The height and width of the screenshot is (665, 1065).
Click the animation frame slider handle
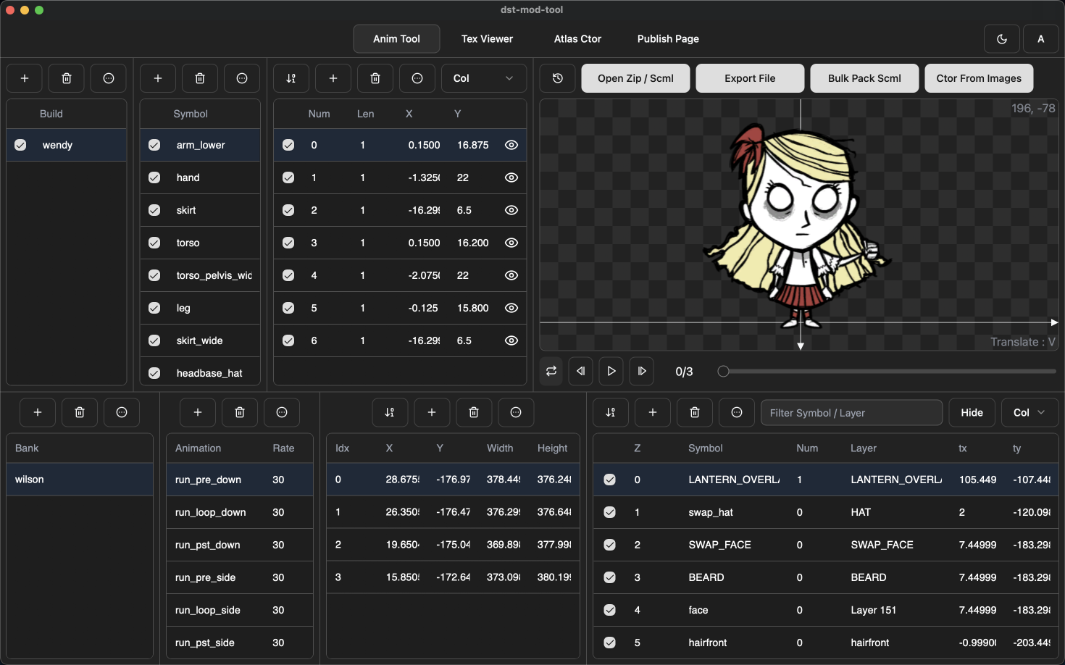click(723, 371)
